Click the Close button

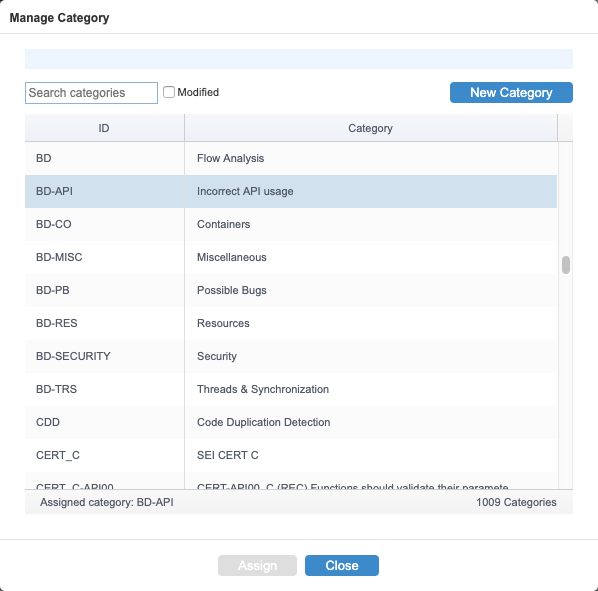tap(342, 565)
